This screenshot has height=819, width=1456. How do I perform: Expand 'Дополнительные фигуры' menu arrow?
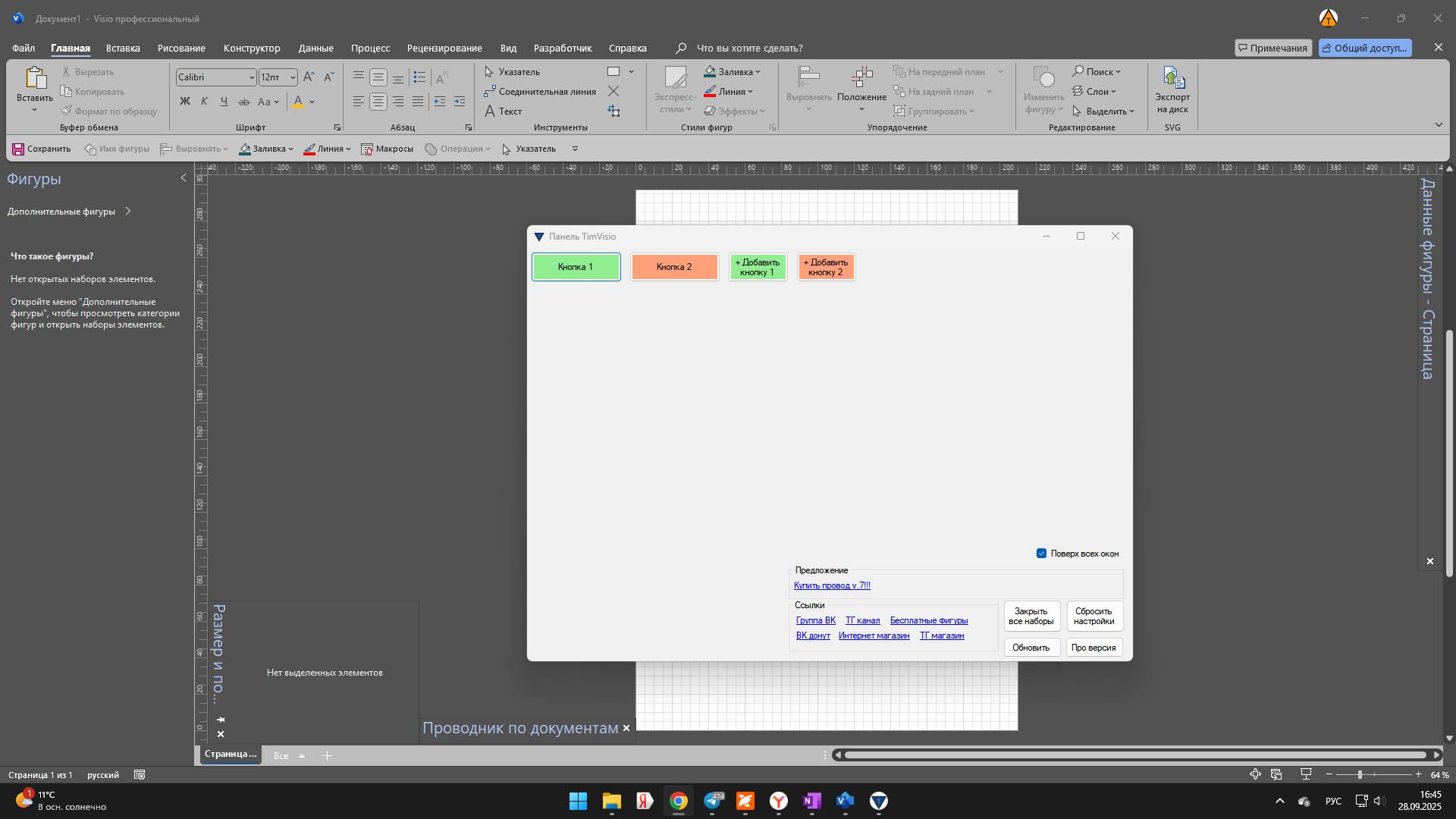(128, 212)
